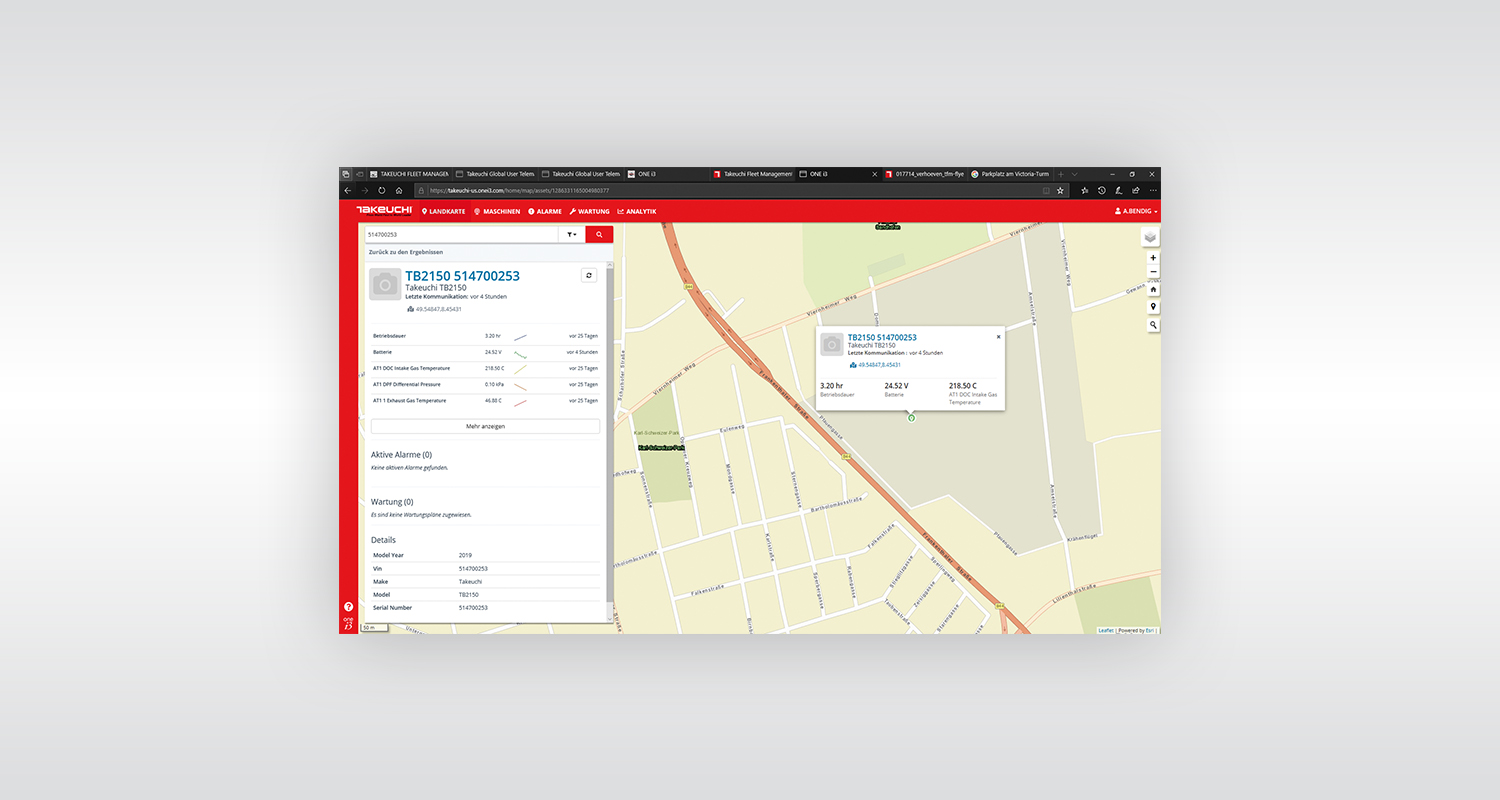Switch to 017714_verhoeven_tfm-flye tab
1500x800 pixels.
pyautogui.click(x=924, y=174)
